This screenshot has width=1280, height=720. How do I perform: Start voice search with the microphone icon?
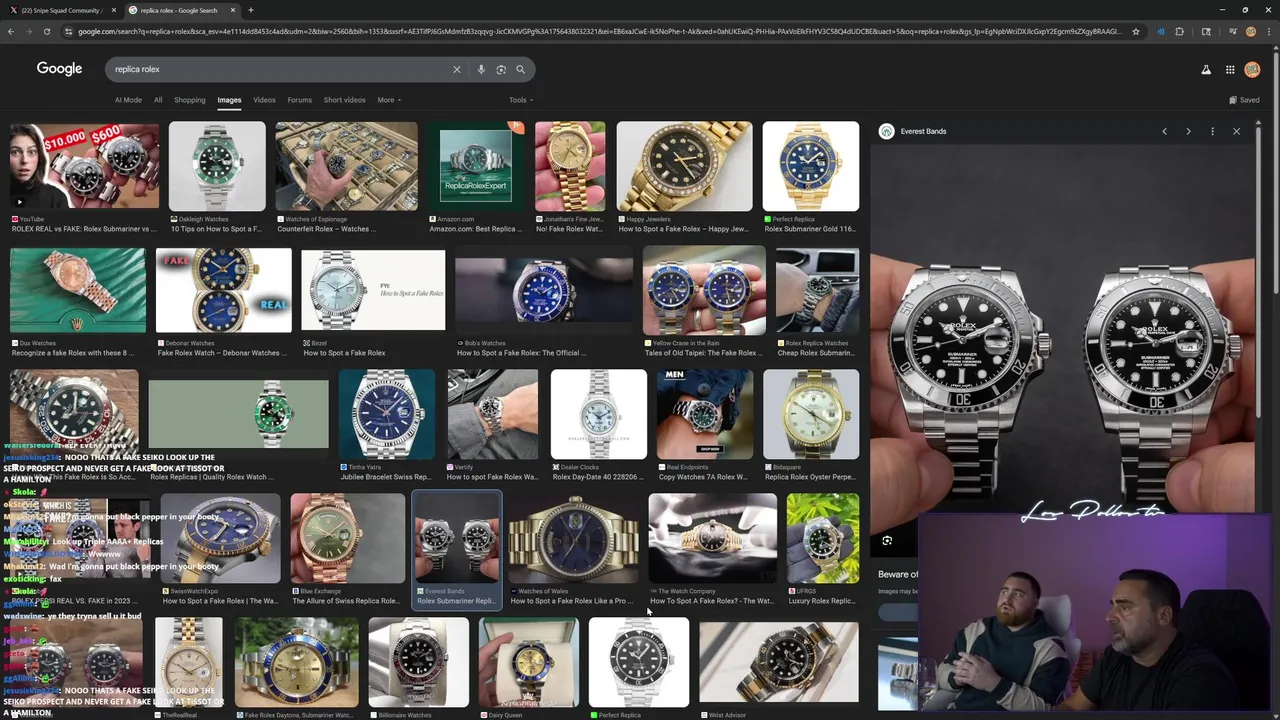pyautogui.click(x=481, y=69)
